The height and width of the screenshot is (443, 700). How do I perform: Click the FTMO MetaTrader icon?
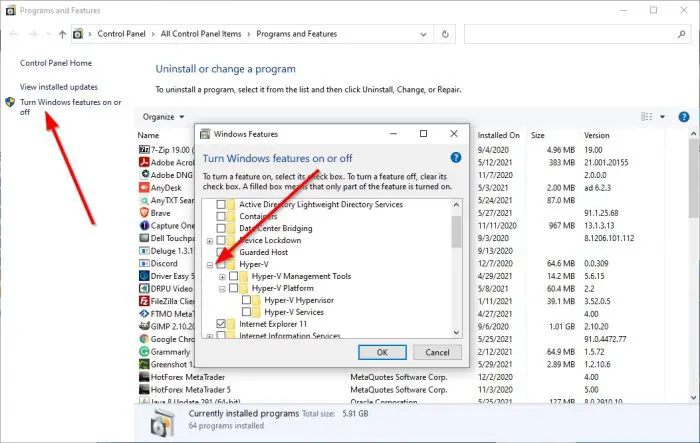pos(144,313)
